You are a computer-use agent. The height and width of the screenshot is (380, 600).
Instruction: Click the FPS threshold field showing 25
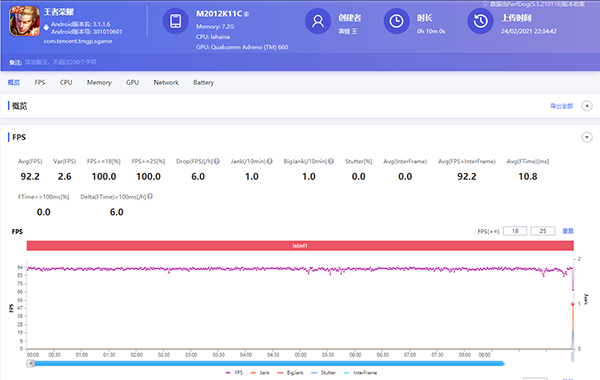543,231
